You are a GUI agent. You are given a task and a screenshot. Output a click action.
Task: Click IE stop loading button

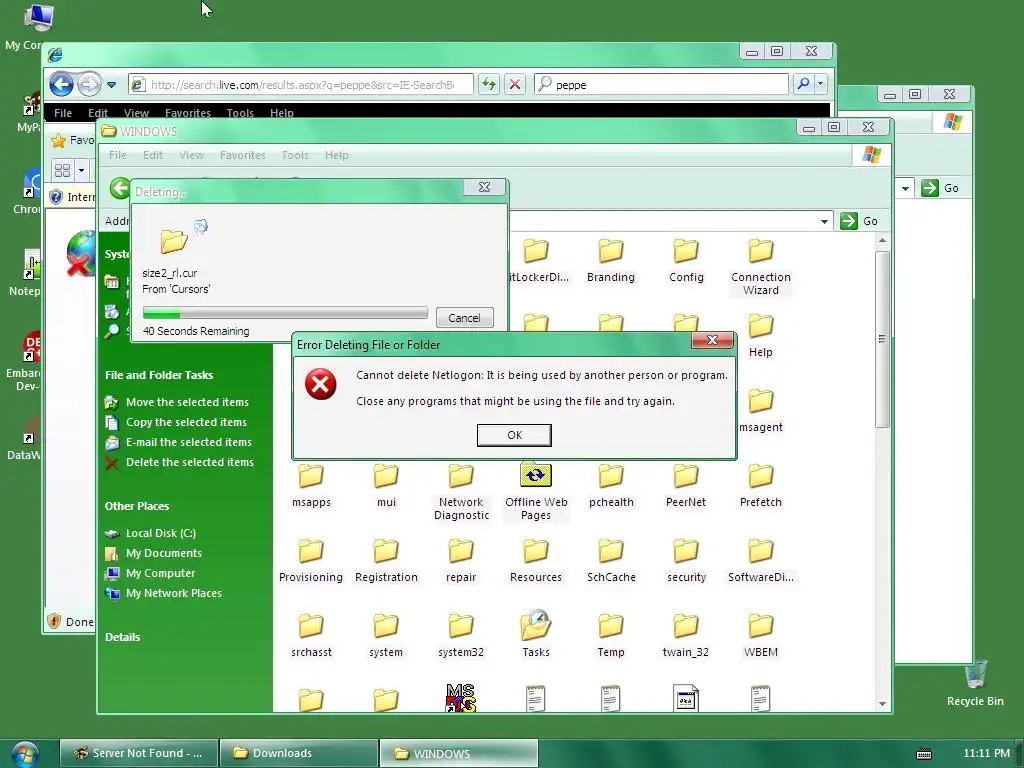(x=515, y=84)
